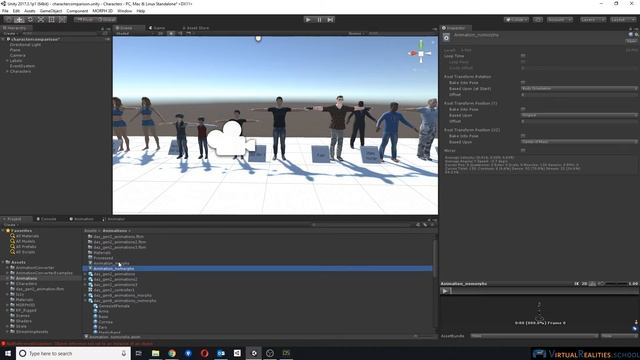Toggle the Loop Time checkbox

coord(523,56)
